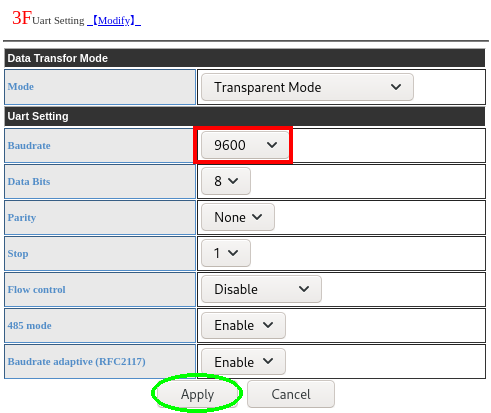Click the 485 mode label

pyautogui.click(x=30, y=326)
